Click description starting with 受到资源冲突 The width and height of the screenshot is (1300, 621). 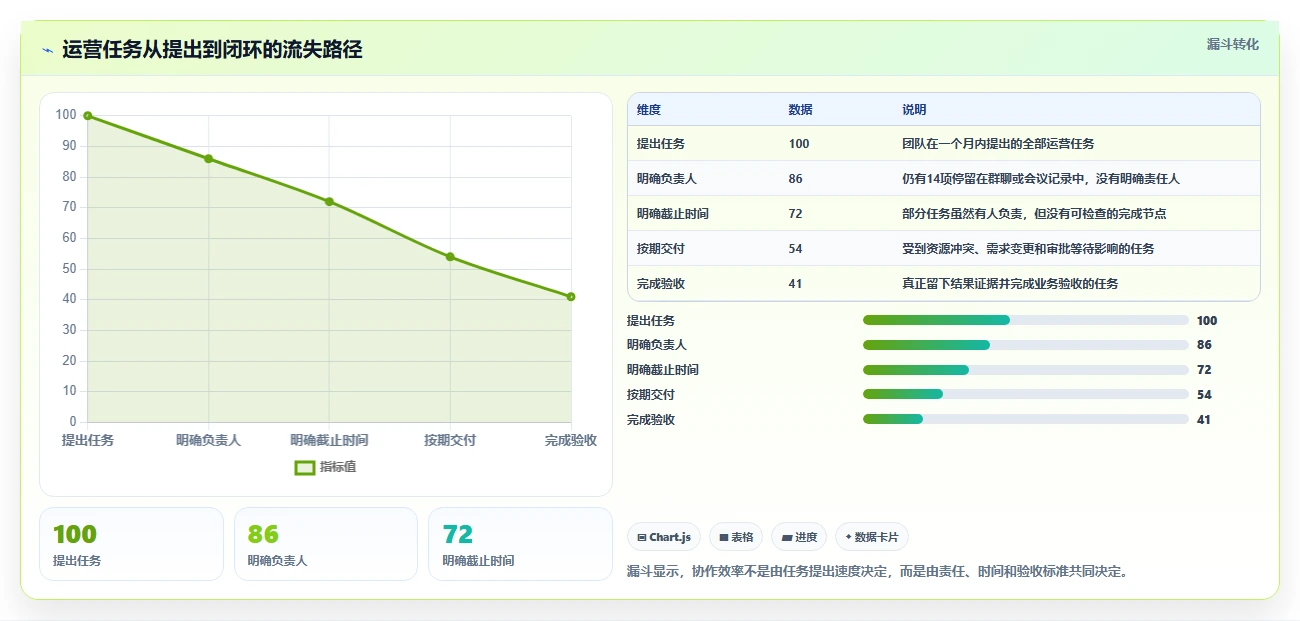1028,249
